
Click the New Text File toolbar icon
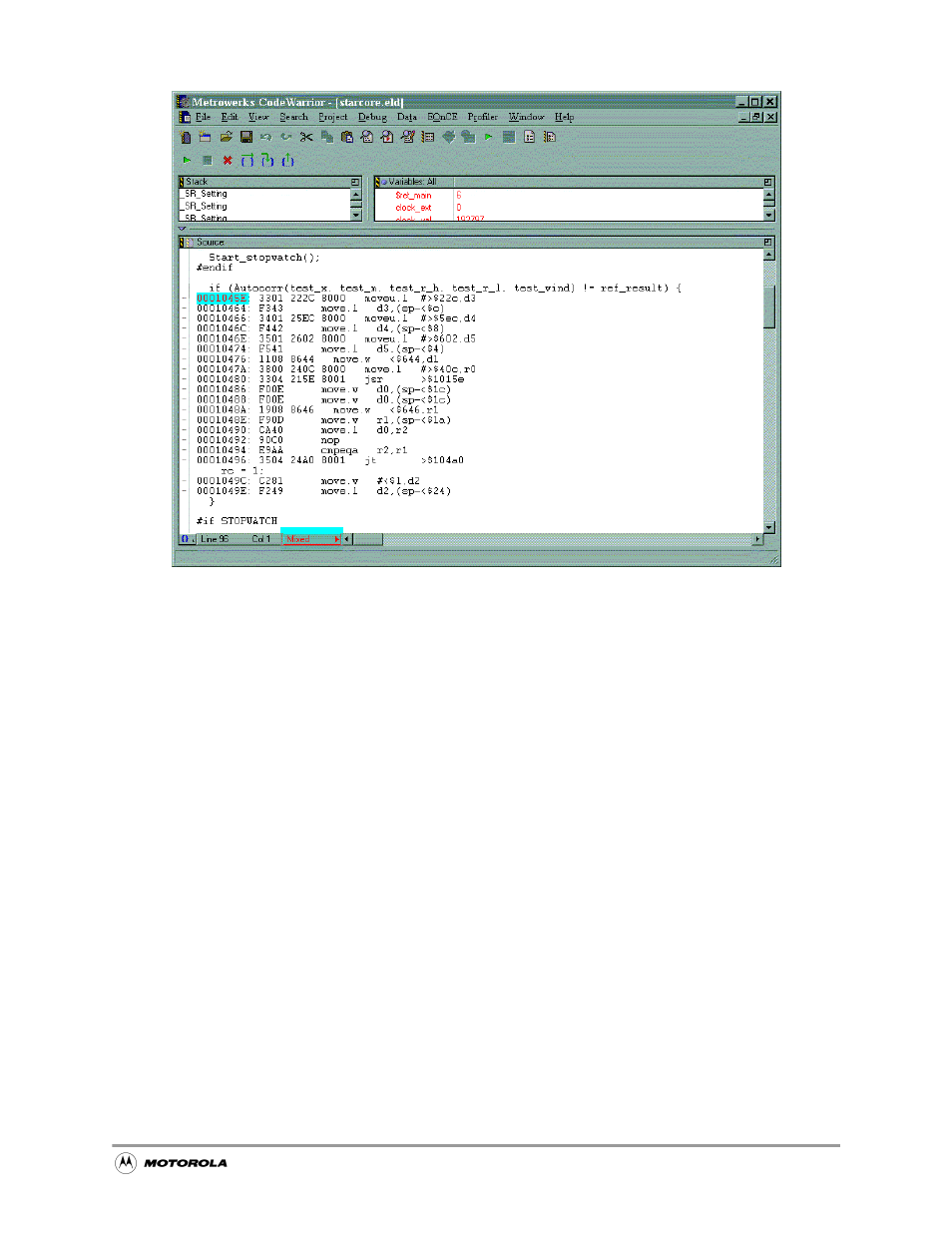click(x=186, y=137)
